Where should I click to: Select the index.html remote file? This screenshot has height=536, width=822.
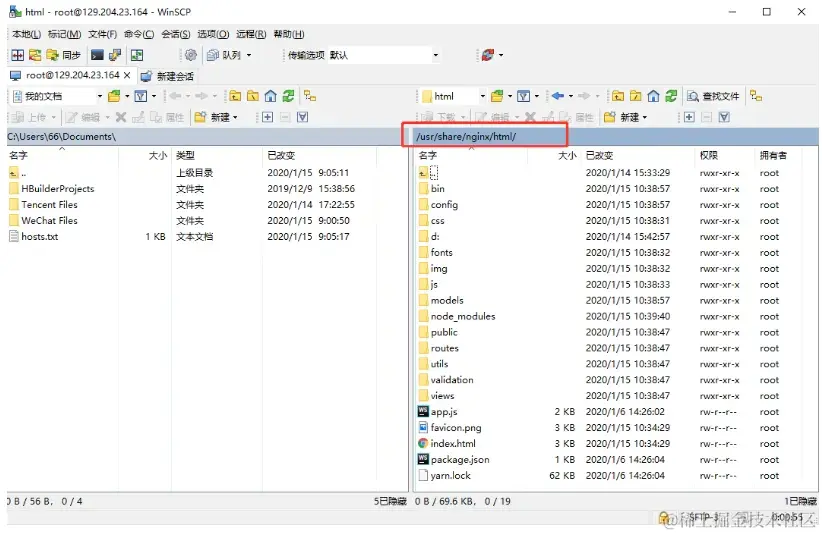[x=453, y=444]
